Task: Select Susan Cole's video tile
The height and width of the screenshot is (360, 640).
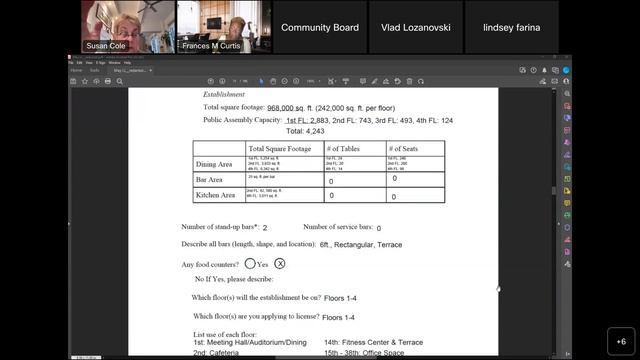Action: [x=128, y=27]
